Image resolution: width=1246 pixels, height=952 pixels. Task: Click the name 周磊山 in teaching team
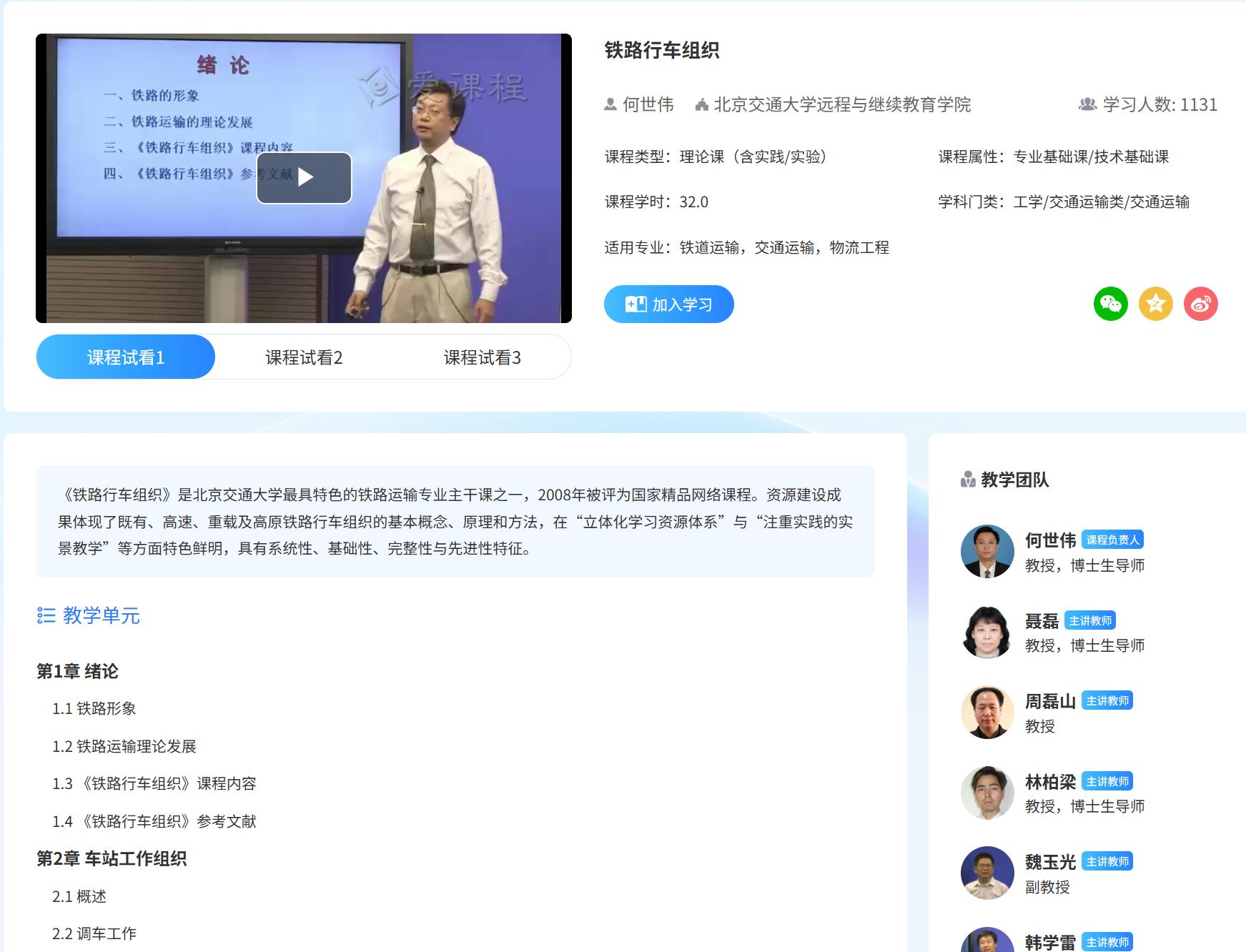[x=1050, y=701]
